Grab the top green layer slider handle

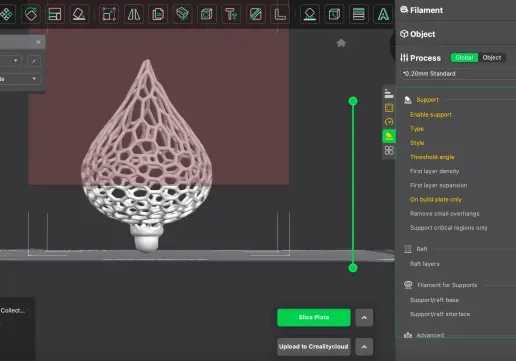[353, 101]
